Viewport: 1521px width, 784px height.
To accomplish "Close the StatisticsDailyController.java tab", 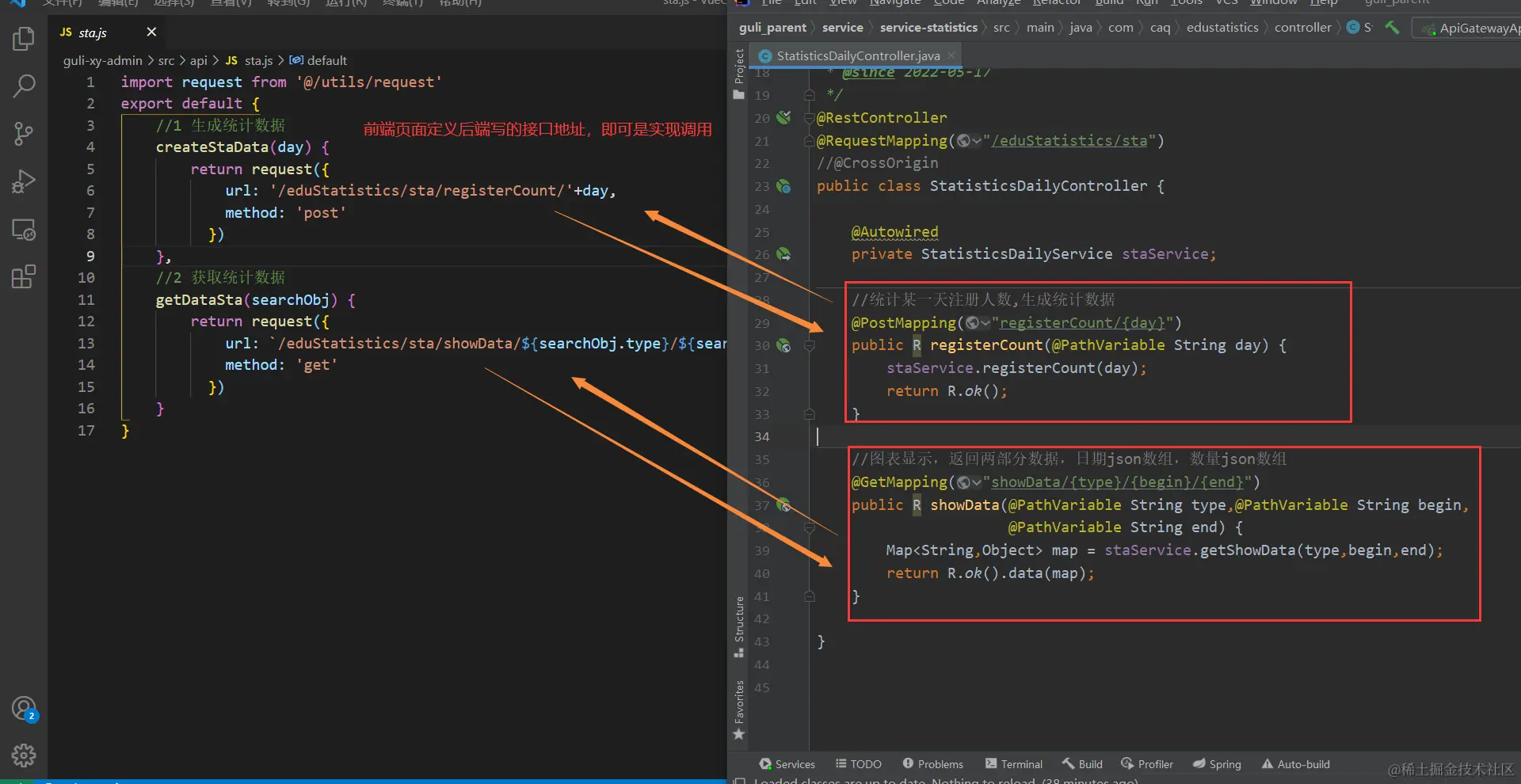I will tap(951, 55).
